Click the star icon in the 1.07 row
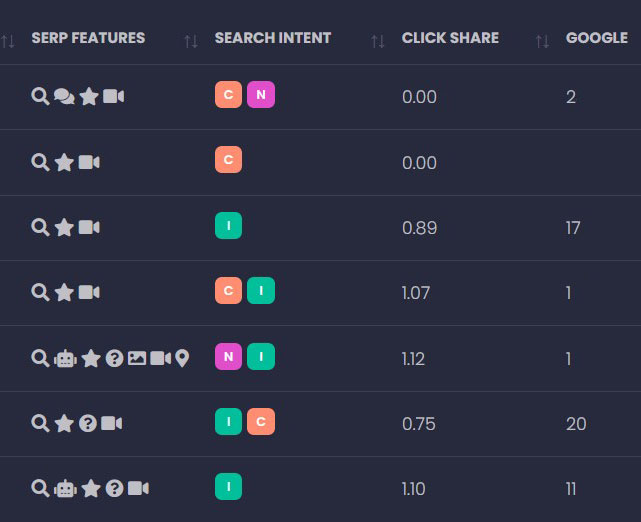641x522 pixels. [x=65, y=292]
